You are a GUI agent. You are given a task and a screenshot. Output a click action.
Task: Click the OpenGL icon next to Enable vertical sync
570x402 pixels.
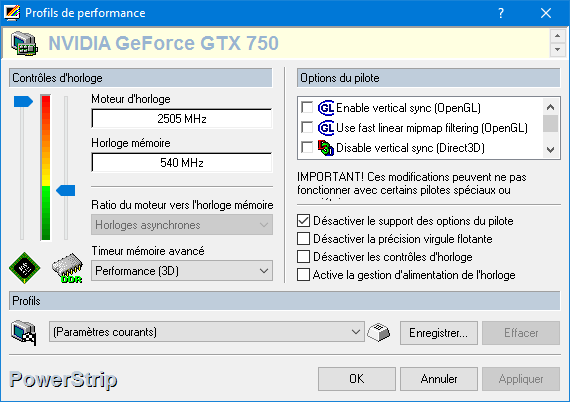(x=326, y=108)
